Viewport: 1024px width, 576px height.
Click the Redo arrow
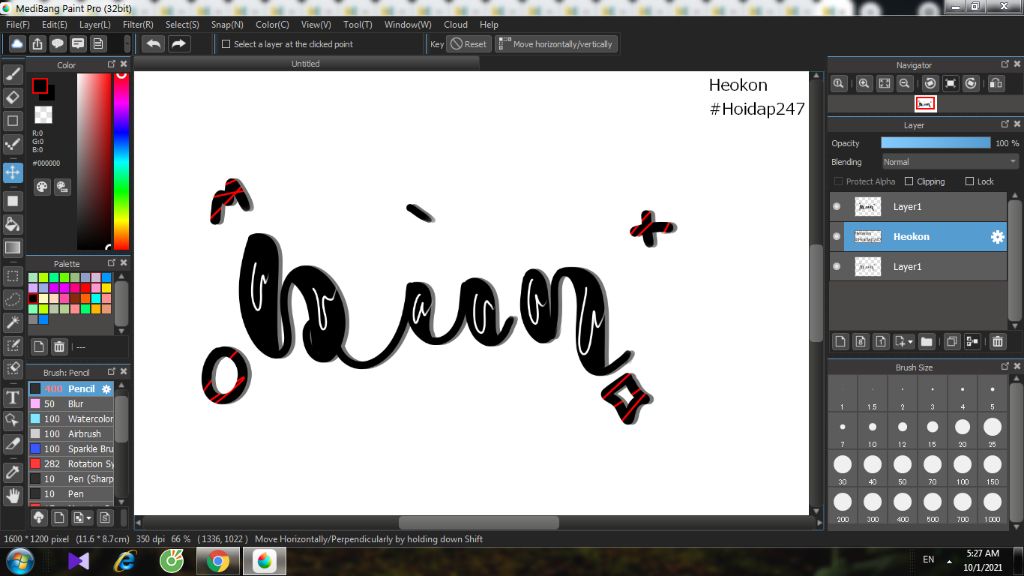tap(178, 44)
